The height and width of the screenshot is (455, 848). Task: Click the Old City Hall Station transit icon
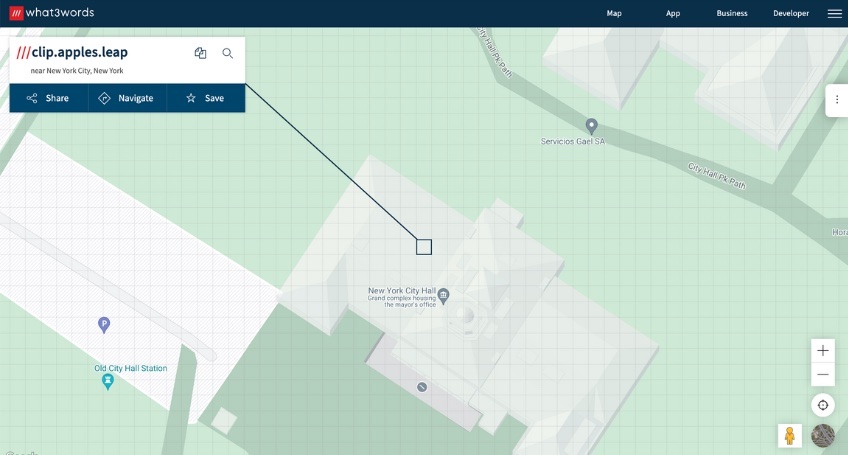108,382
